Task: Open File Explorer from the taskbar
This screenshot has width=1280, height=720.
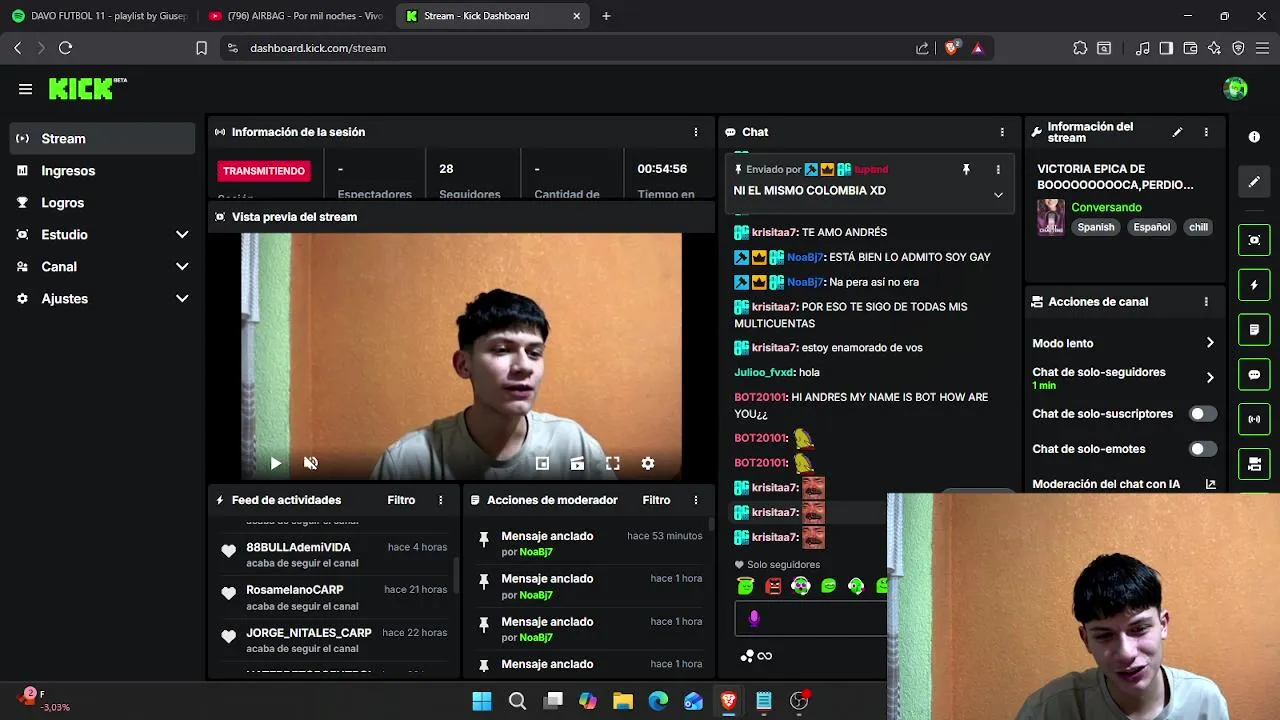Action: coord(623,701)
